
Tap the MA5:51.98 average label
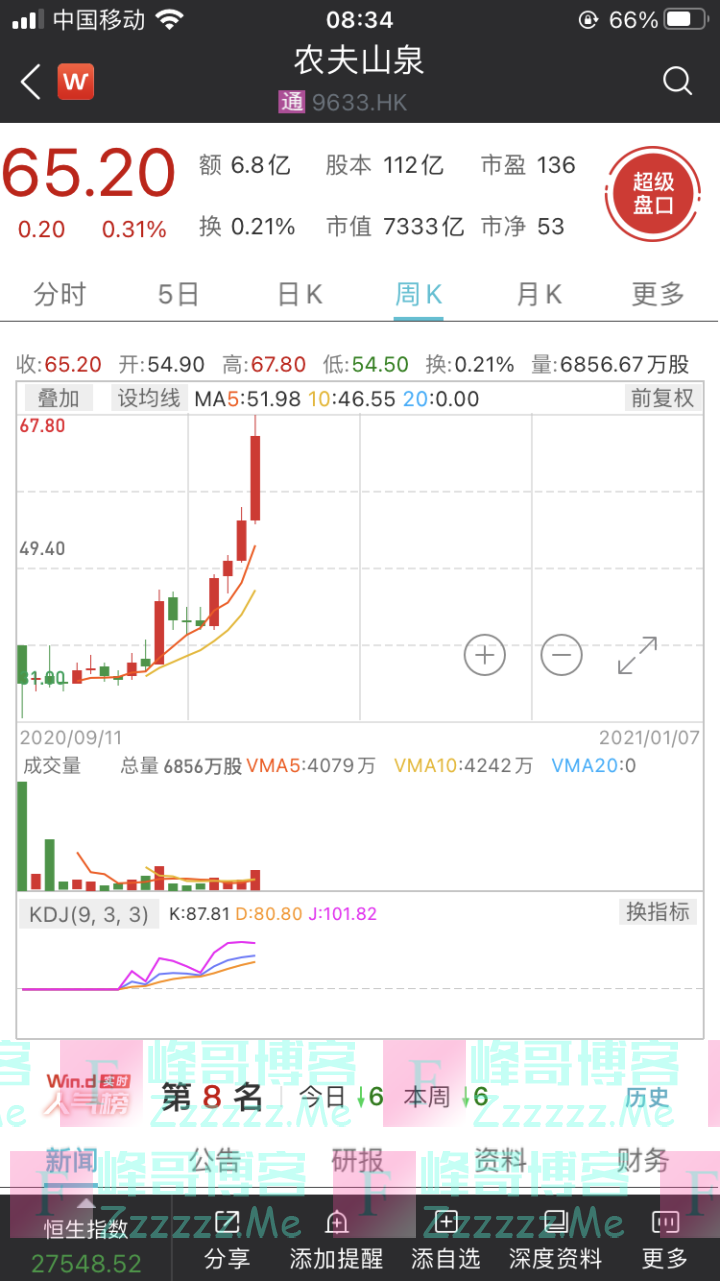248,399
